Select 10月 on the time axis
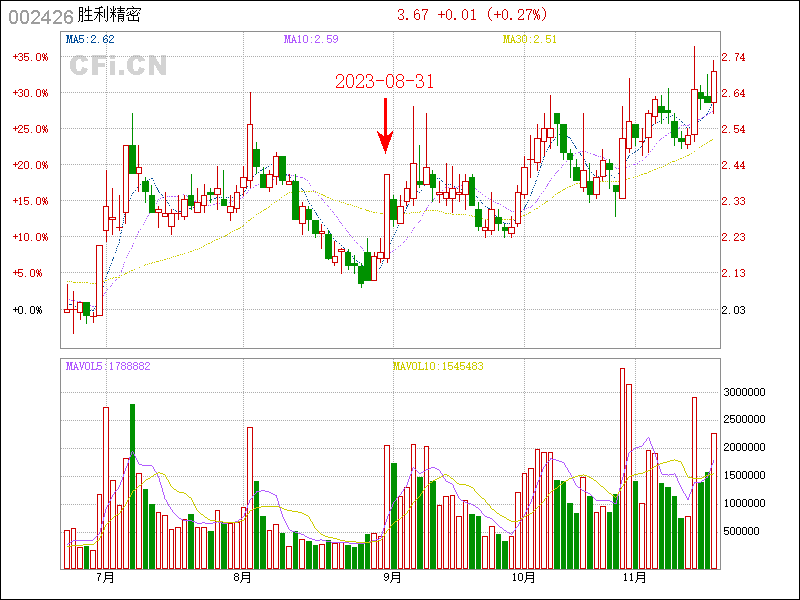Image resolution: width=800 pixels, height=600 pixels. [523, 577]
